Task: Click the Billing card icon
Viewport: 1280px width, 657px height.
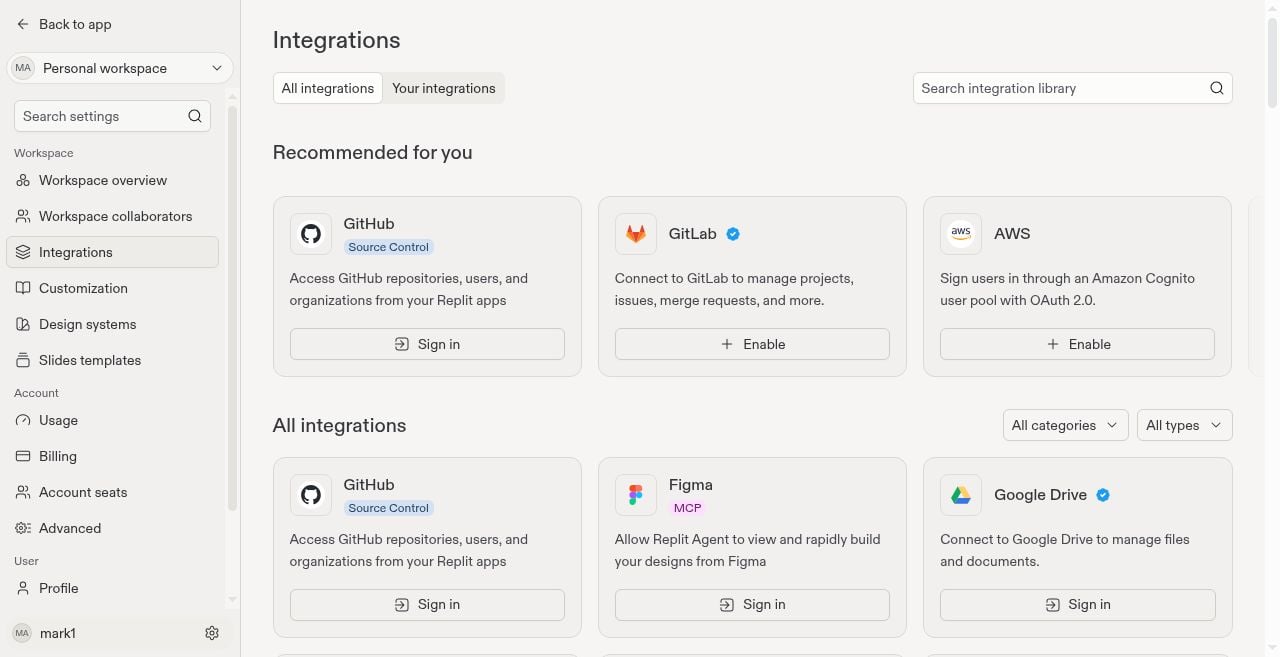Action: tap(23, 456)
